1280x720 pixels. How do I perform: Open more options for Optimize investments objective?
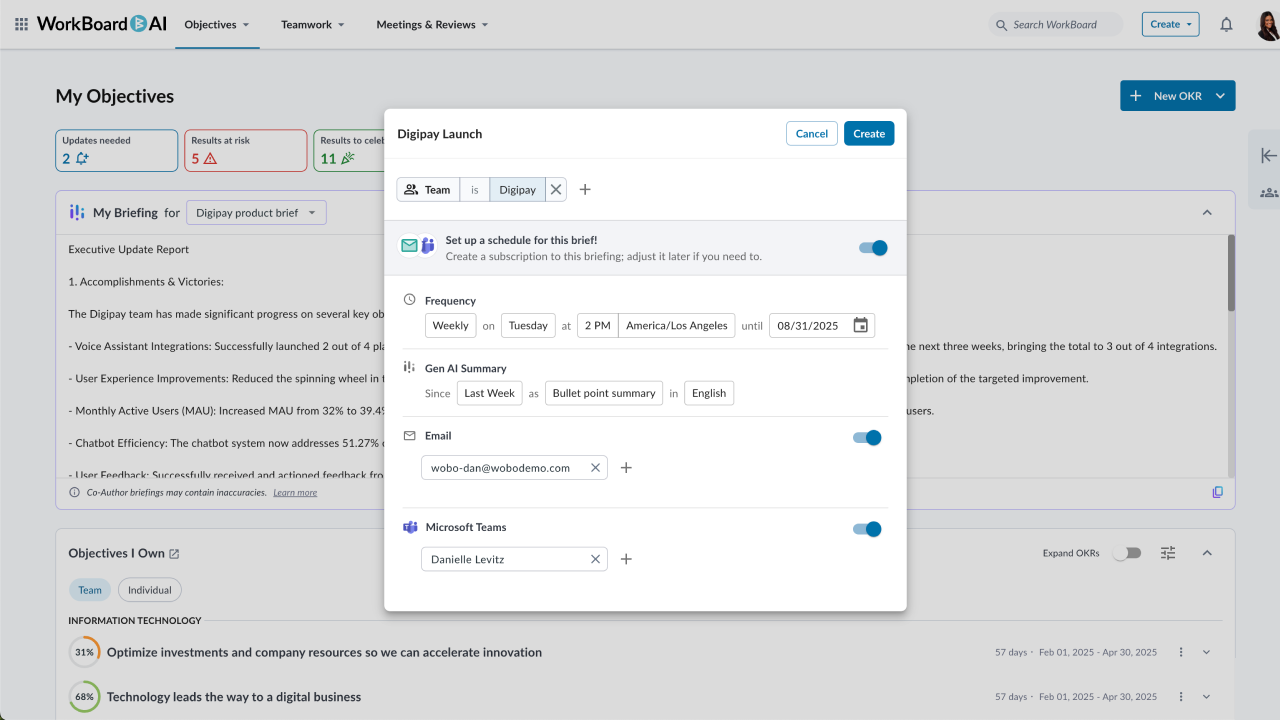coord(1181,652)
